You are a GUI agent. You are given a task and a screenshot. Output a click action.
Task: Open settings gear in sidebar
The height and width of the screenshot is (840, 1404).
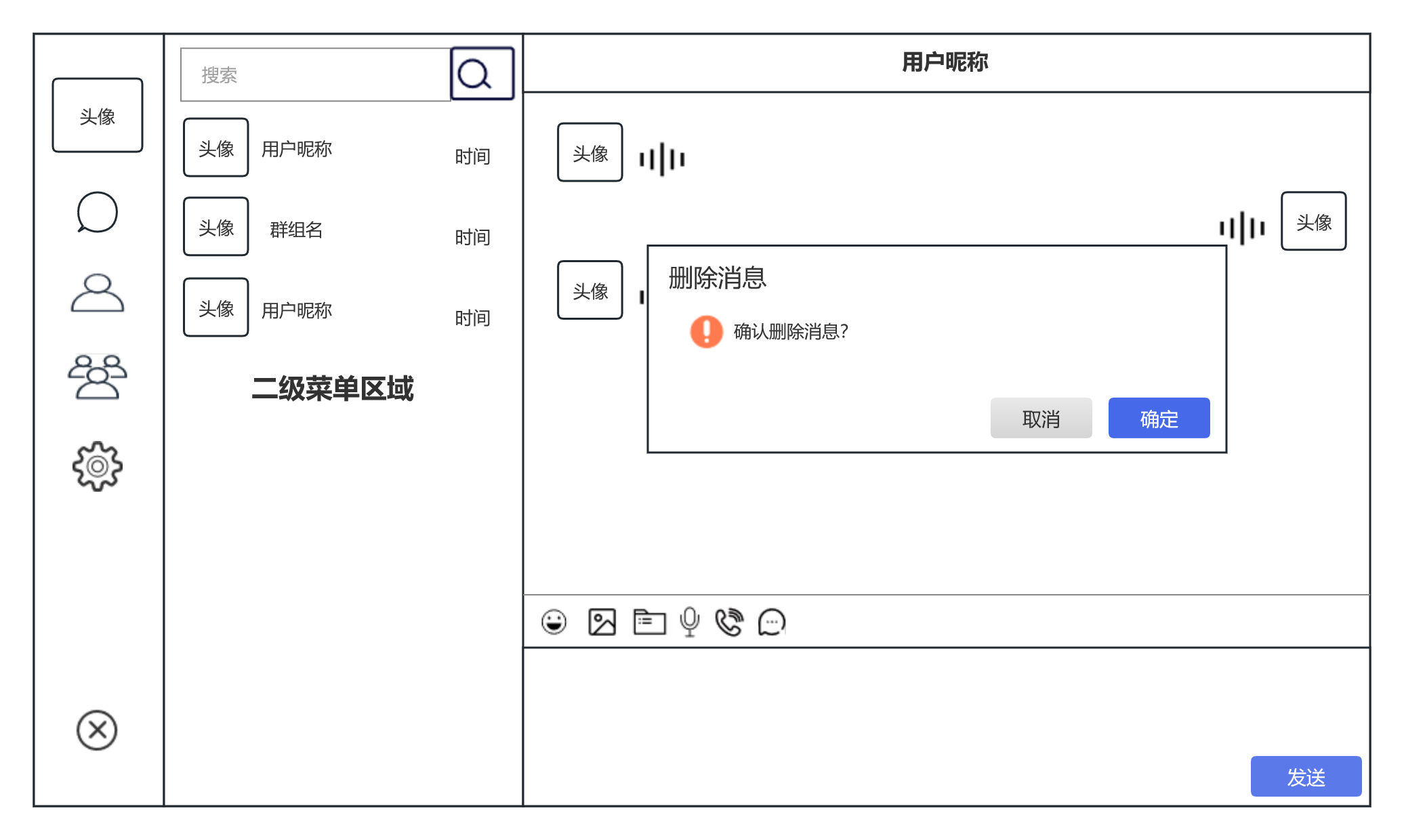point(97,466)
